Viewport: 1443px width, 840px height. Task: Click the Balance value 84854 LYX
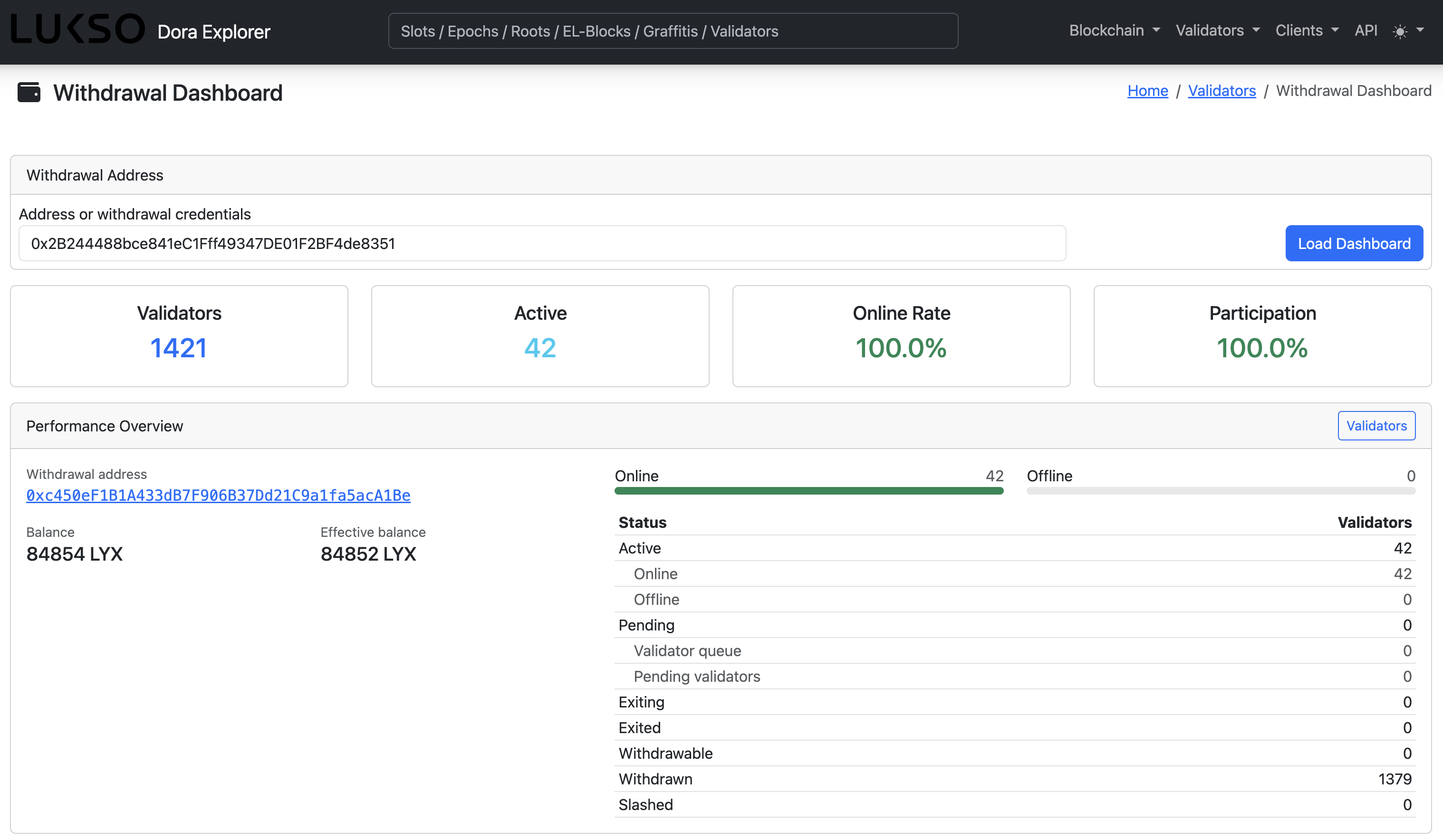click(75, 554)
